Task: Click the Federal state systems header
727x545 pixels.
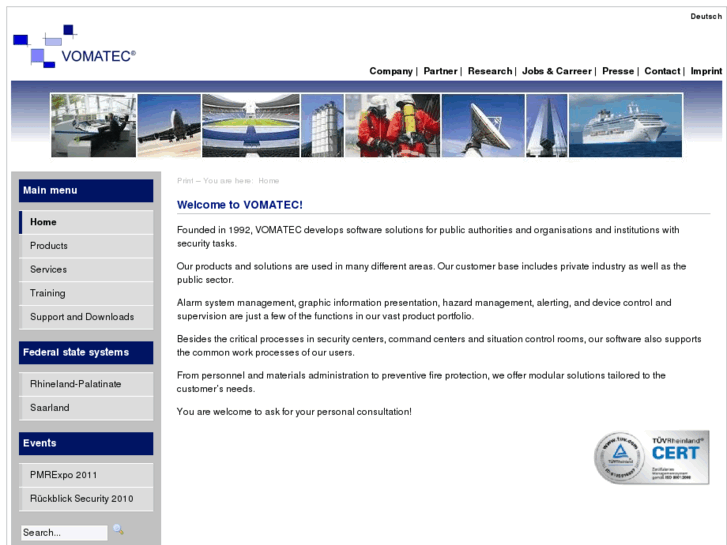Action: (x=86, y=353)
